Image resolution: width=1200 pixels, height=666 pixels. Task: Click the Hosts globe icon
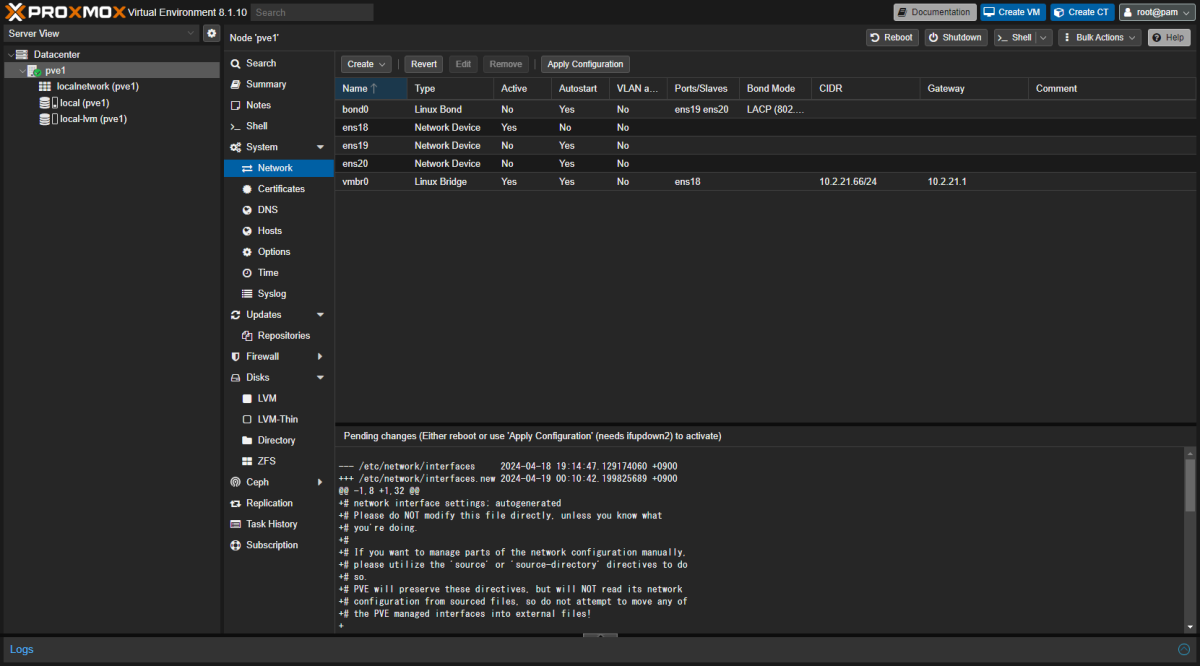tap(247, 231)
